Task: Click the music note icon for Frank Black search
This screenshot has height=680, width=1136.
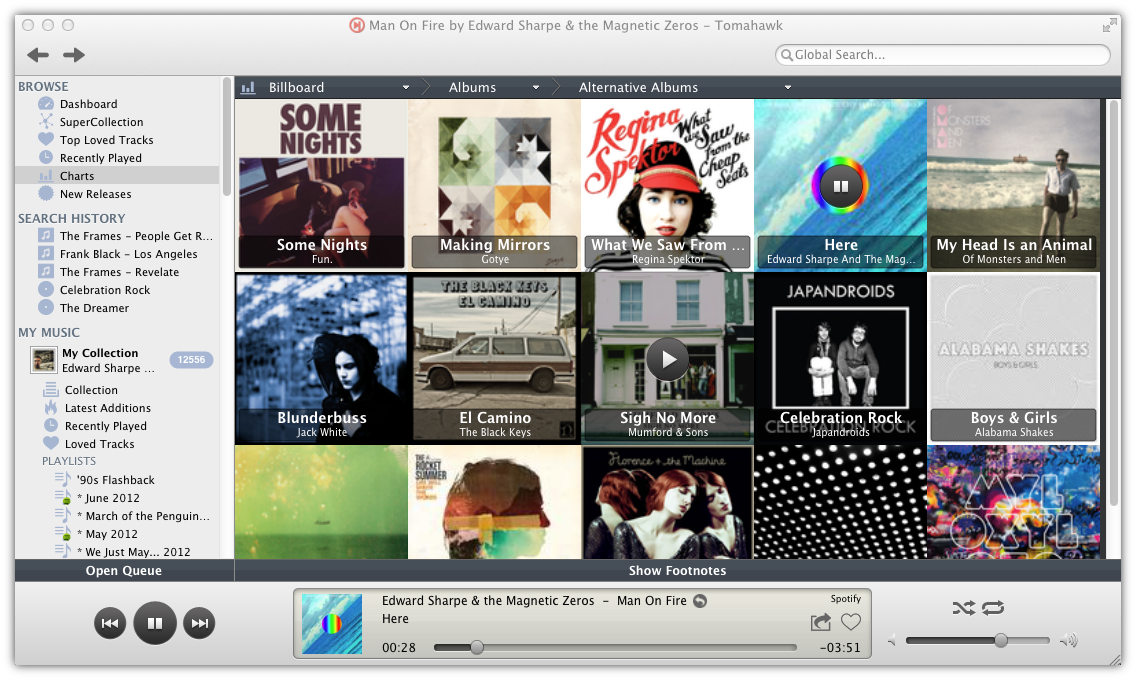Action: coord(46,253)
